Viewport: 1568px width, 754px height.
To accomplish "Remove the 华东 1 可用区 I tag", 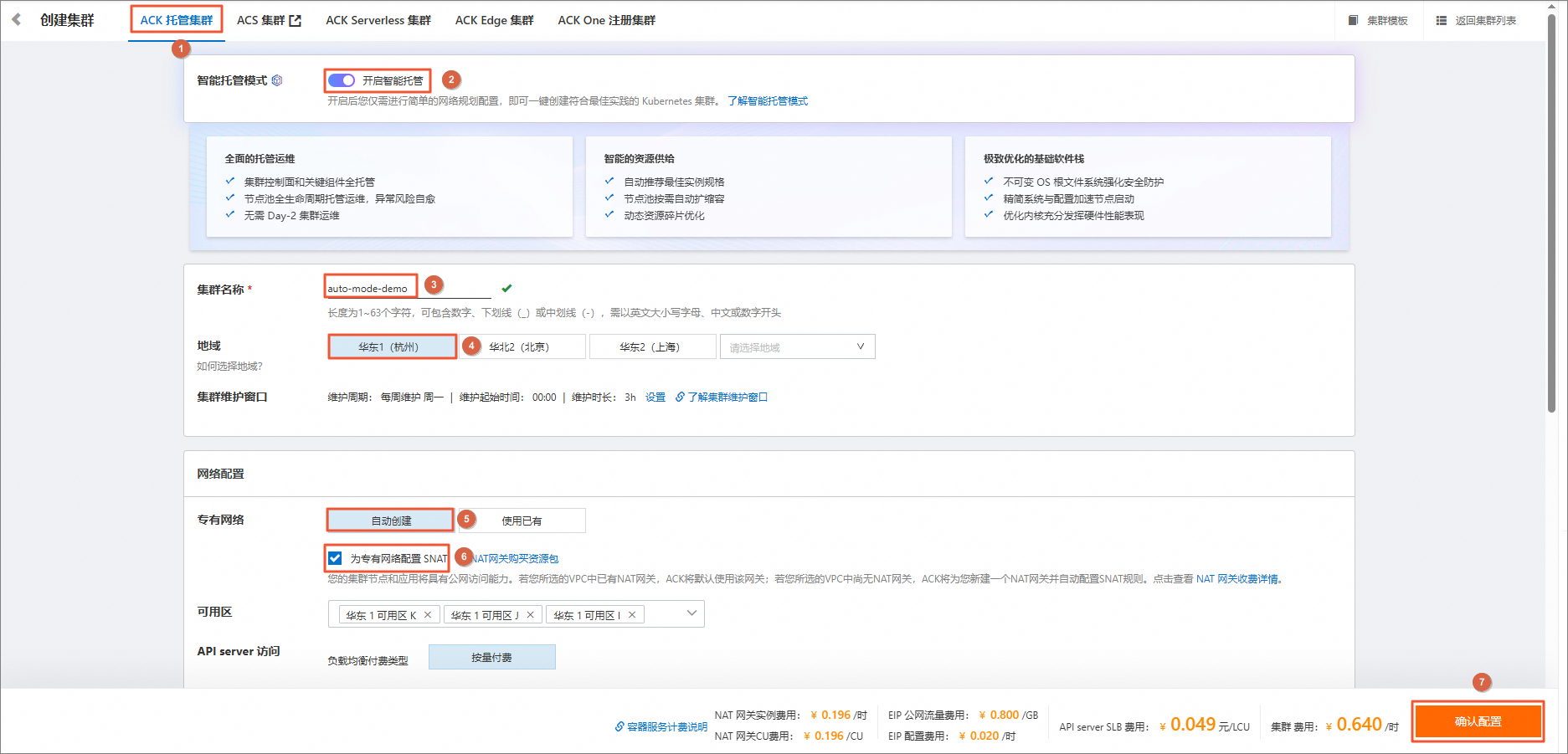I will click(x=632, y=615).
